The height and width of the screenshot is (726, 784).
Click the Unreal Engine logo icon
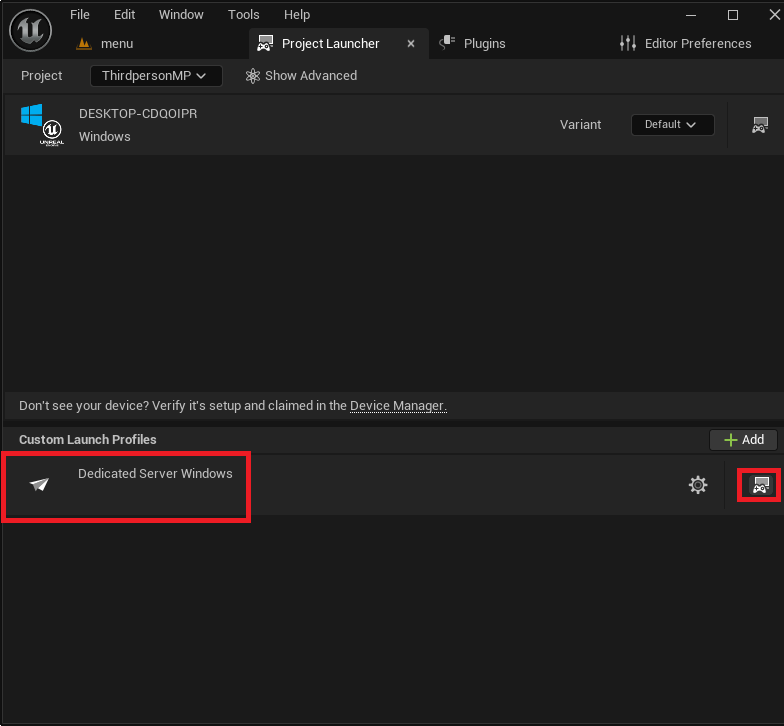30,30
